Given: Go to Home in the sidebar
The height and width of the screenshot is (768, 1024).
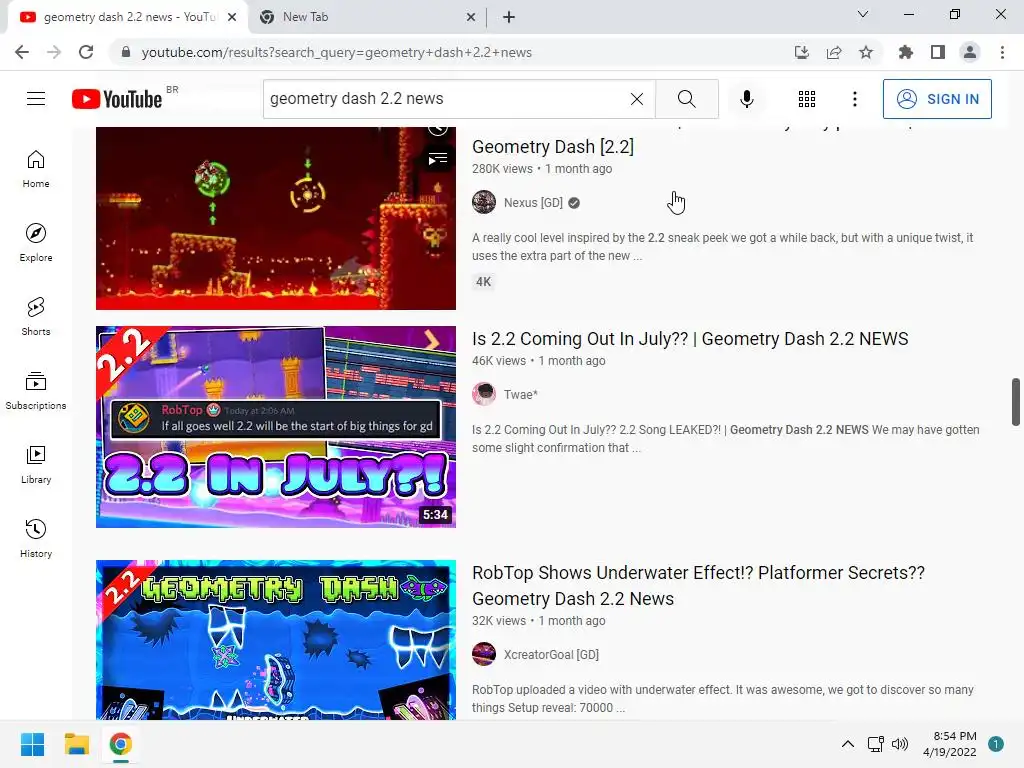Looking at the screenshot, I should (x=36, y=168).
